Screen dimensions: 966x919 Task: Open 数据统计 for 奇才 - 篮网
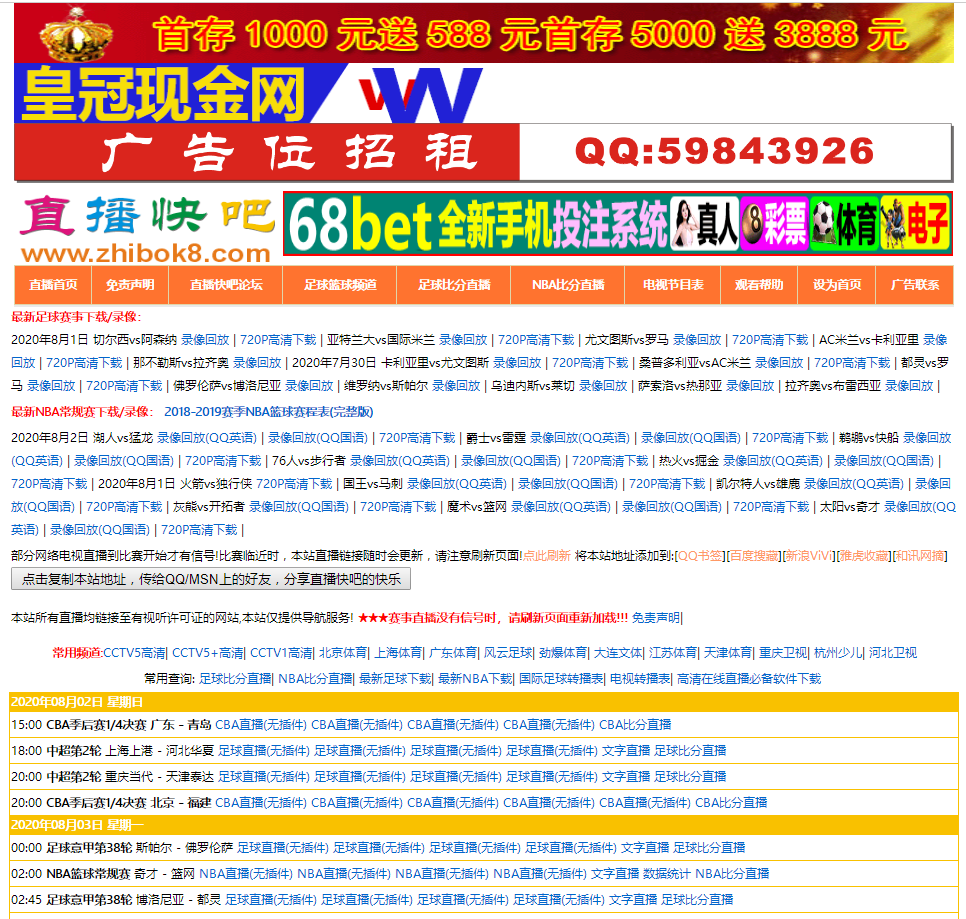click(667, 874)
